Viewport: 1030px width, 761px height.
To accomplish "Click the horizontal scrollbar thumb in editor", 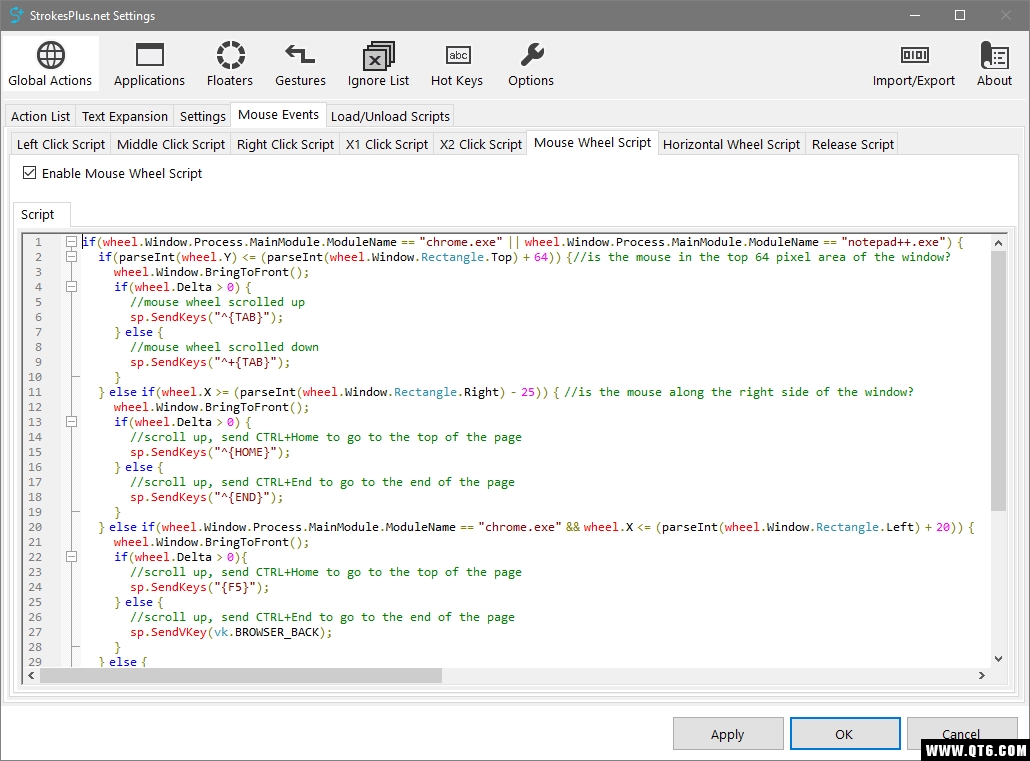I will coord(241,676).
